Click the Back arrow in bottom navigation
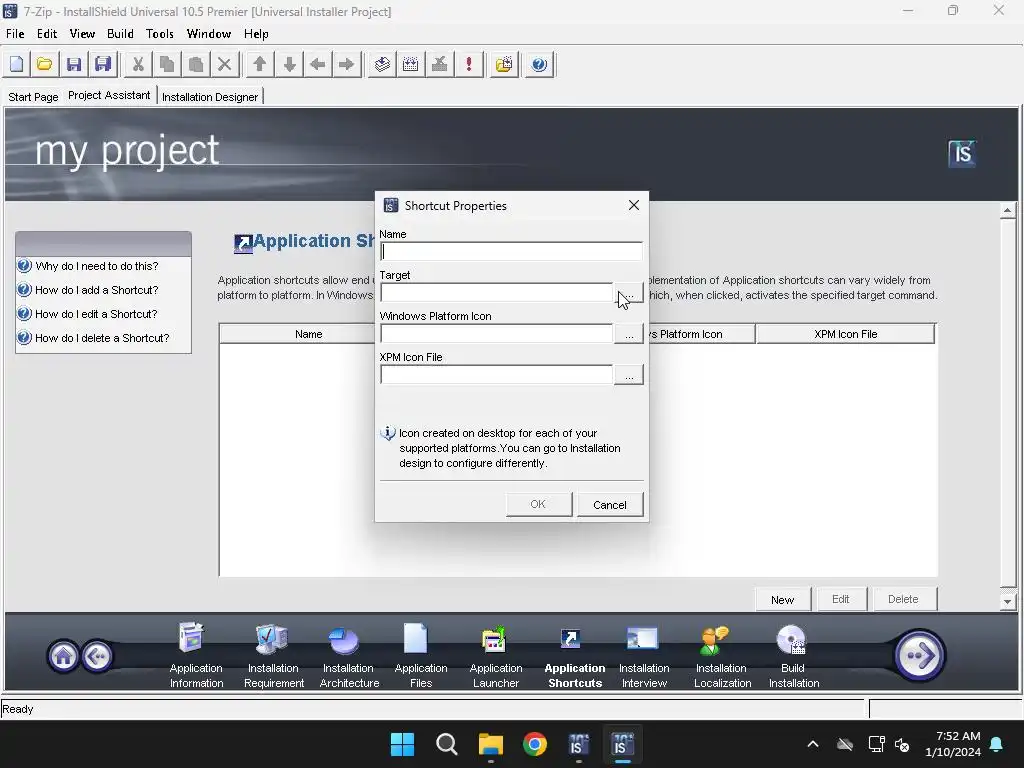Image resolution: width=1024 pixels, height=768 pixels. (x=97, y=656)
